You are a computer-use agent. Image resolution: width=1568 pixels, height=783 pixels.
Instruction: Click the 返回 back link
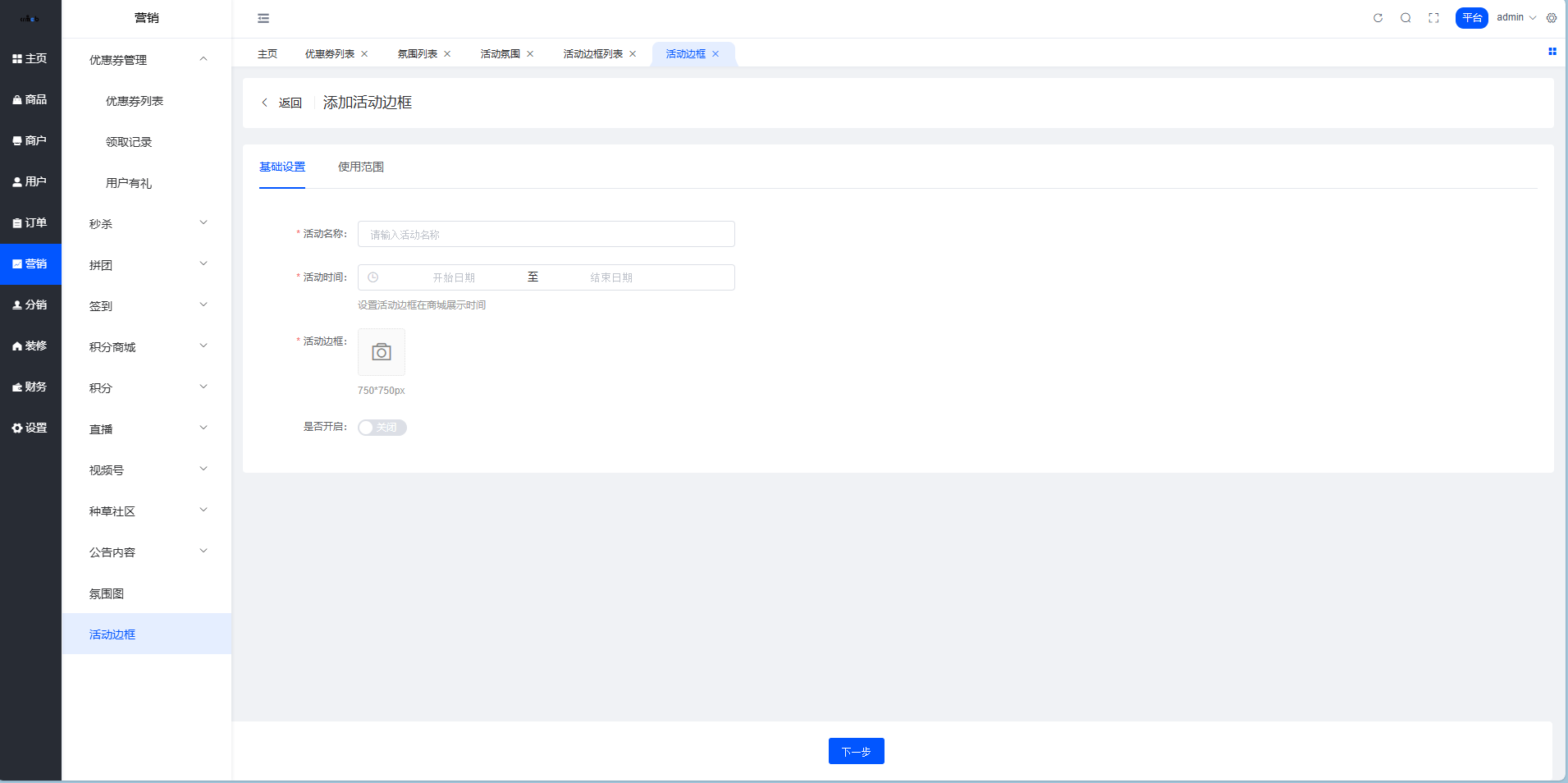pos(282,103)
